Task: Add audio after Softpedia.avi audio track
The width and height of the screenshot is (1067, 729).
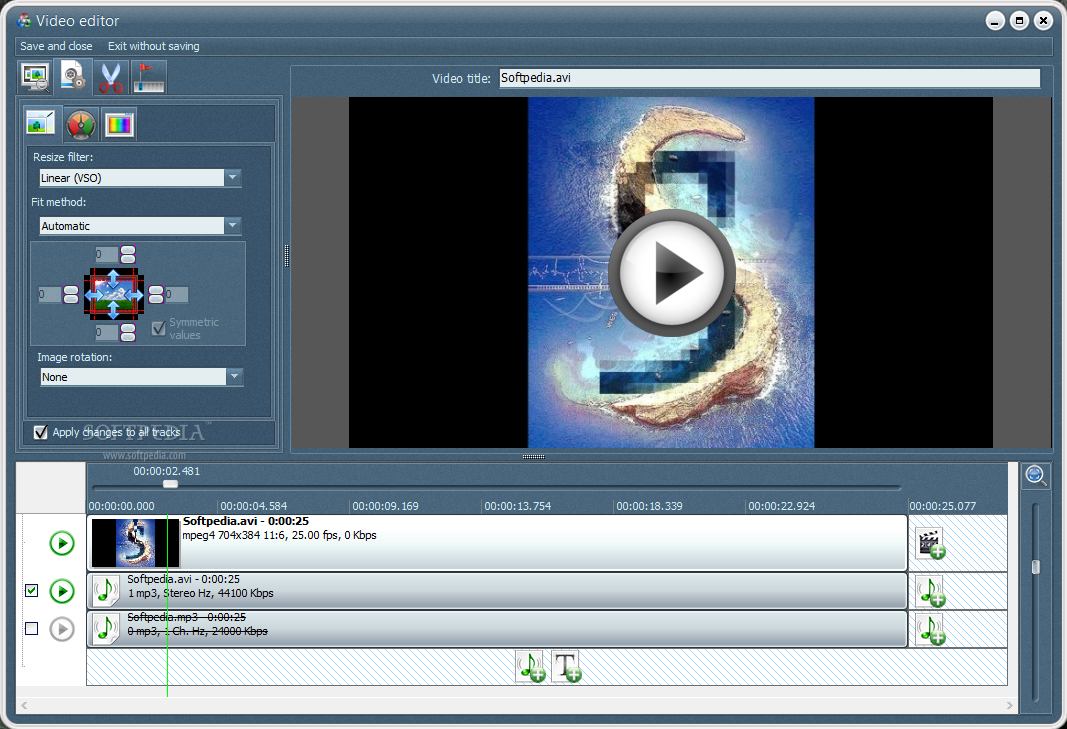Action: (x=930, y=591)
